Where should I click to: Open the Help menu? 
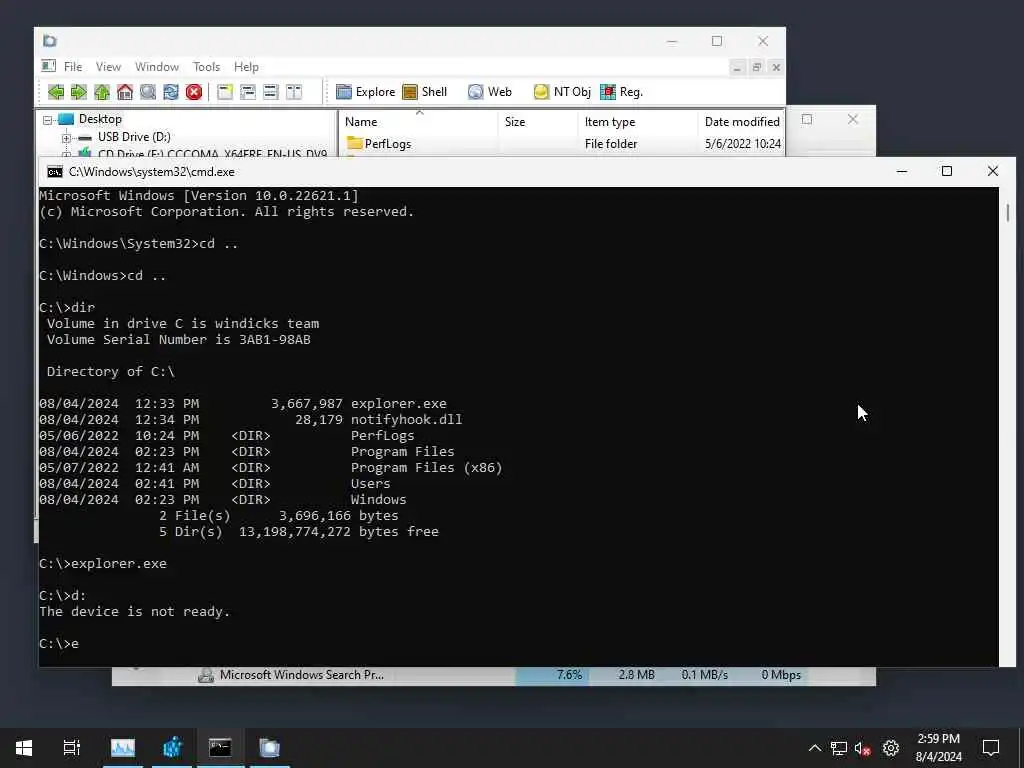(246, 67)
